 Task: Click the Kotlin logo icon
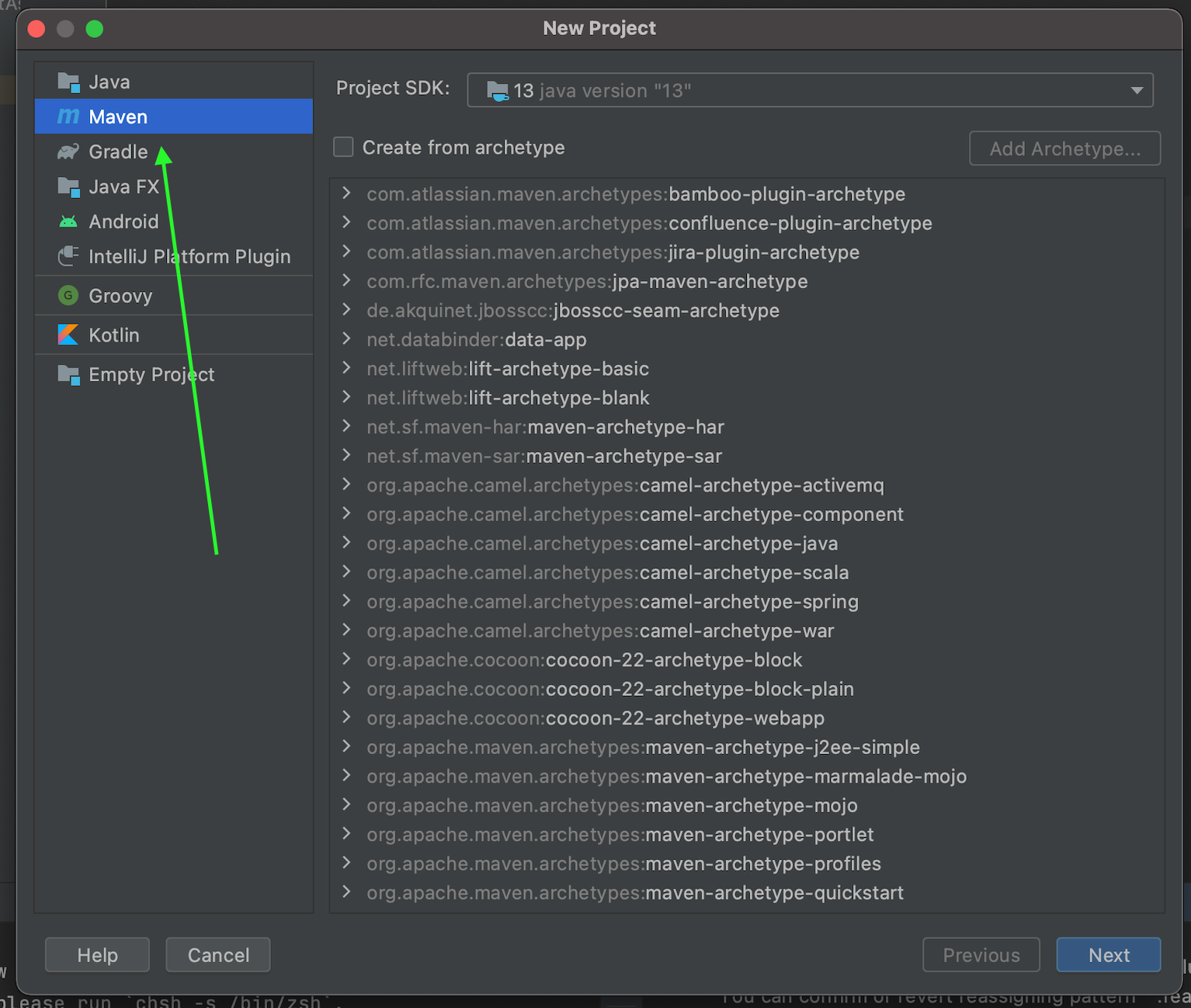[x=68, y=335]
